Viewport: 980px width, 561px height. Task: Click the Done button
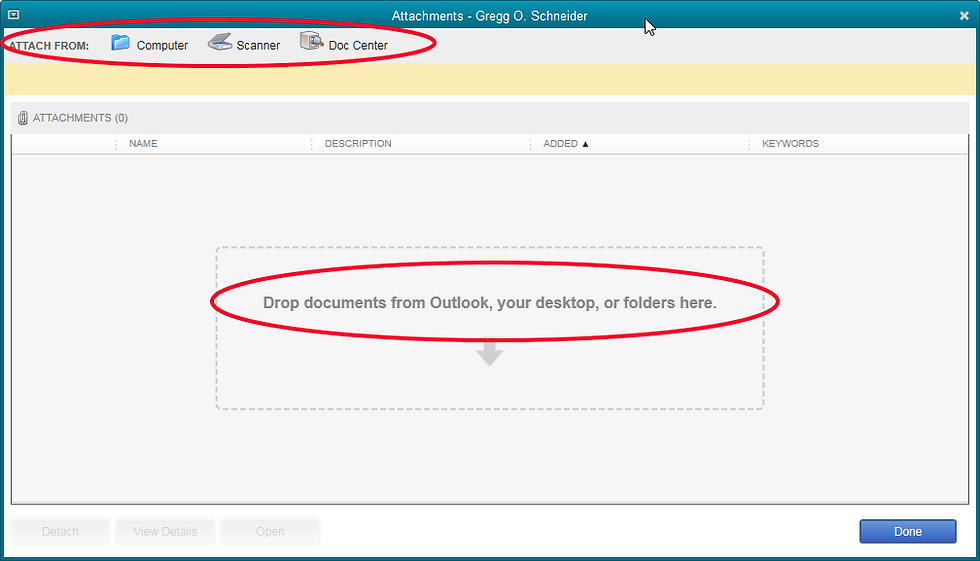(x=908, y=532)
